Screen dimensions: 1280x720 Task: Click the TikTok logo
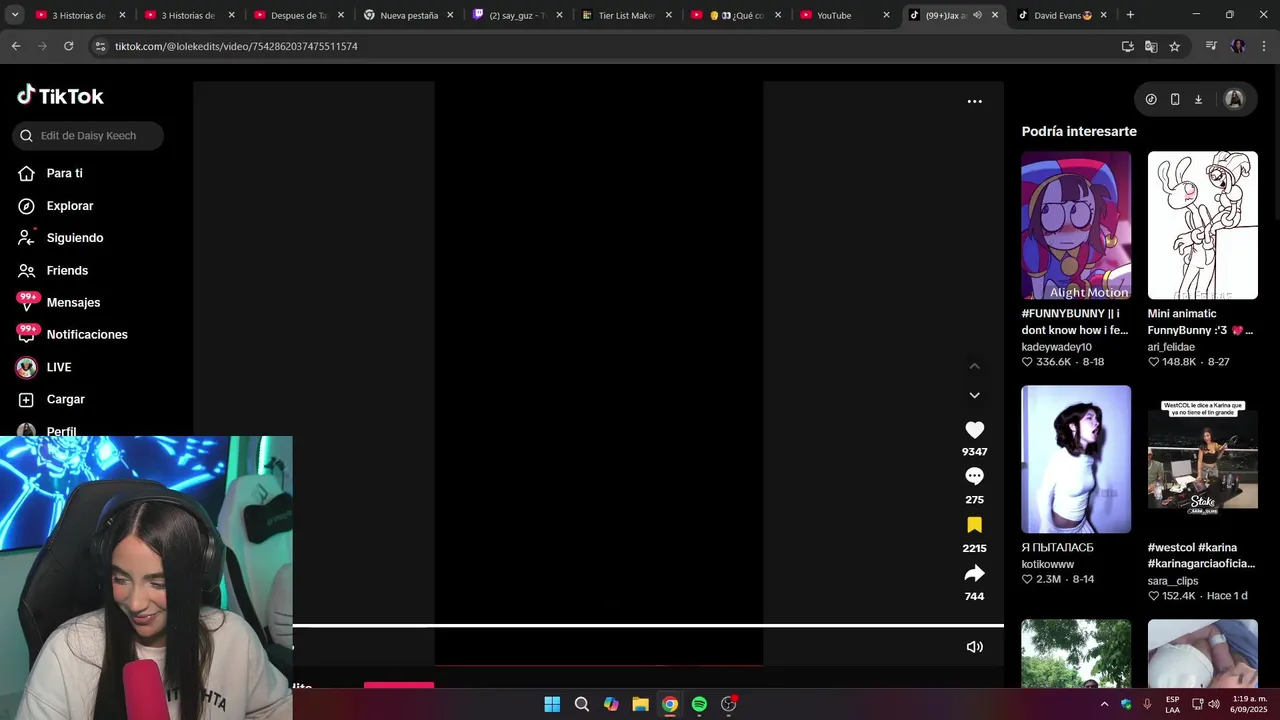tap(60, 96)
